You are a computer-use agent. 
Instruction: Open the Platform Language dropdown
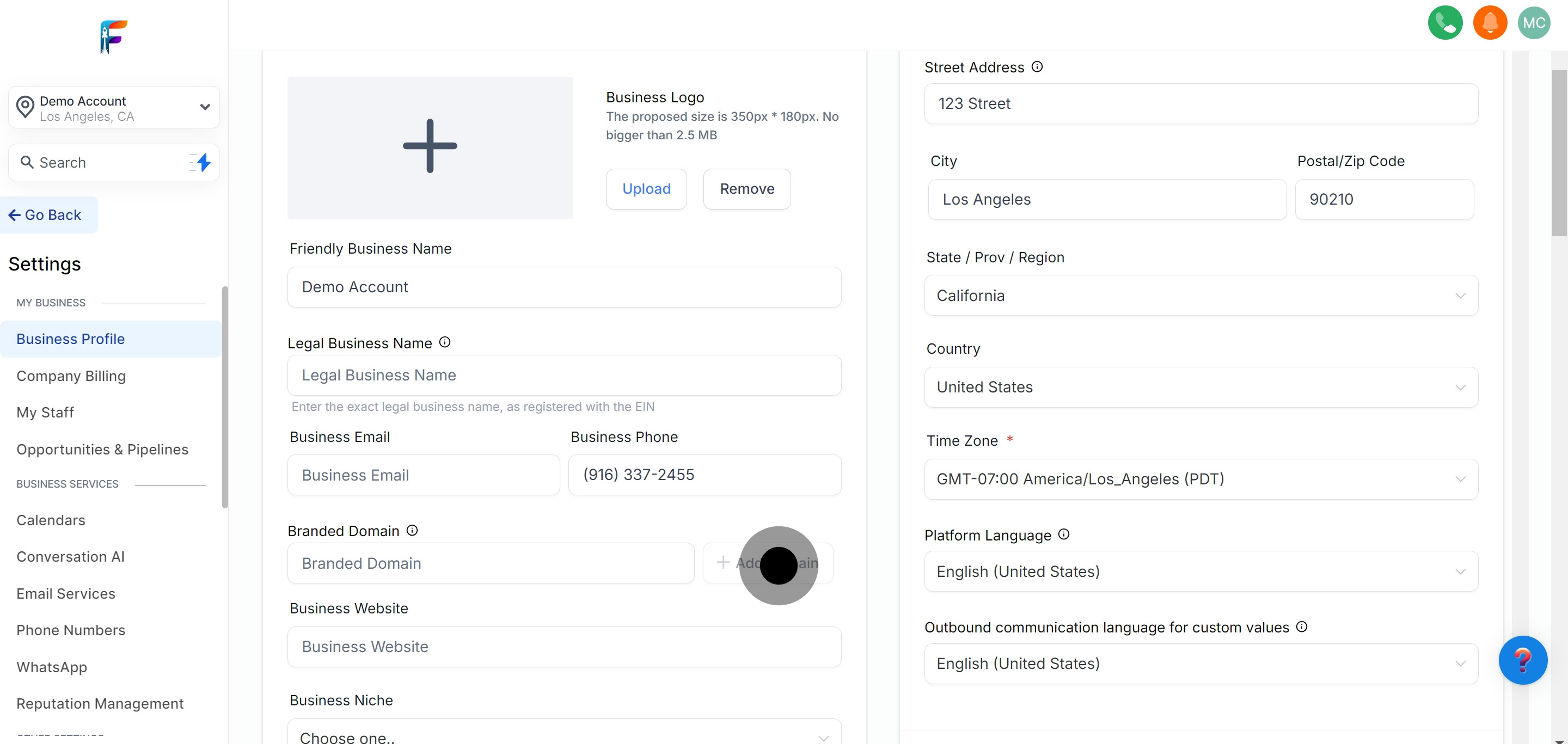(x=1200, y=571)
